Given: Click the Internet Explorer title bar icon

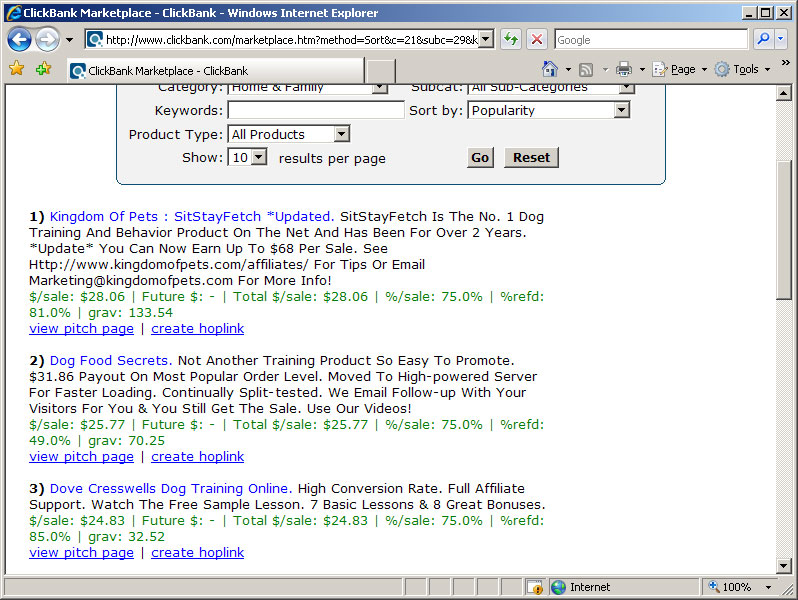Looking at the screenshot, I should click(x=14, y=13).
